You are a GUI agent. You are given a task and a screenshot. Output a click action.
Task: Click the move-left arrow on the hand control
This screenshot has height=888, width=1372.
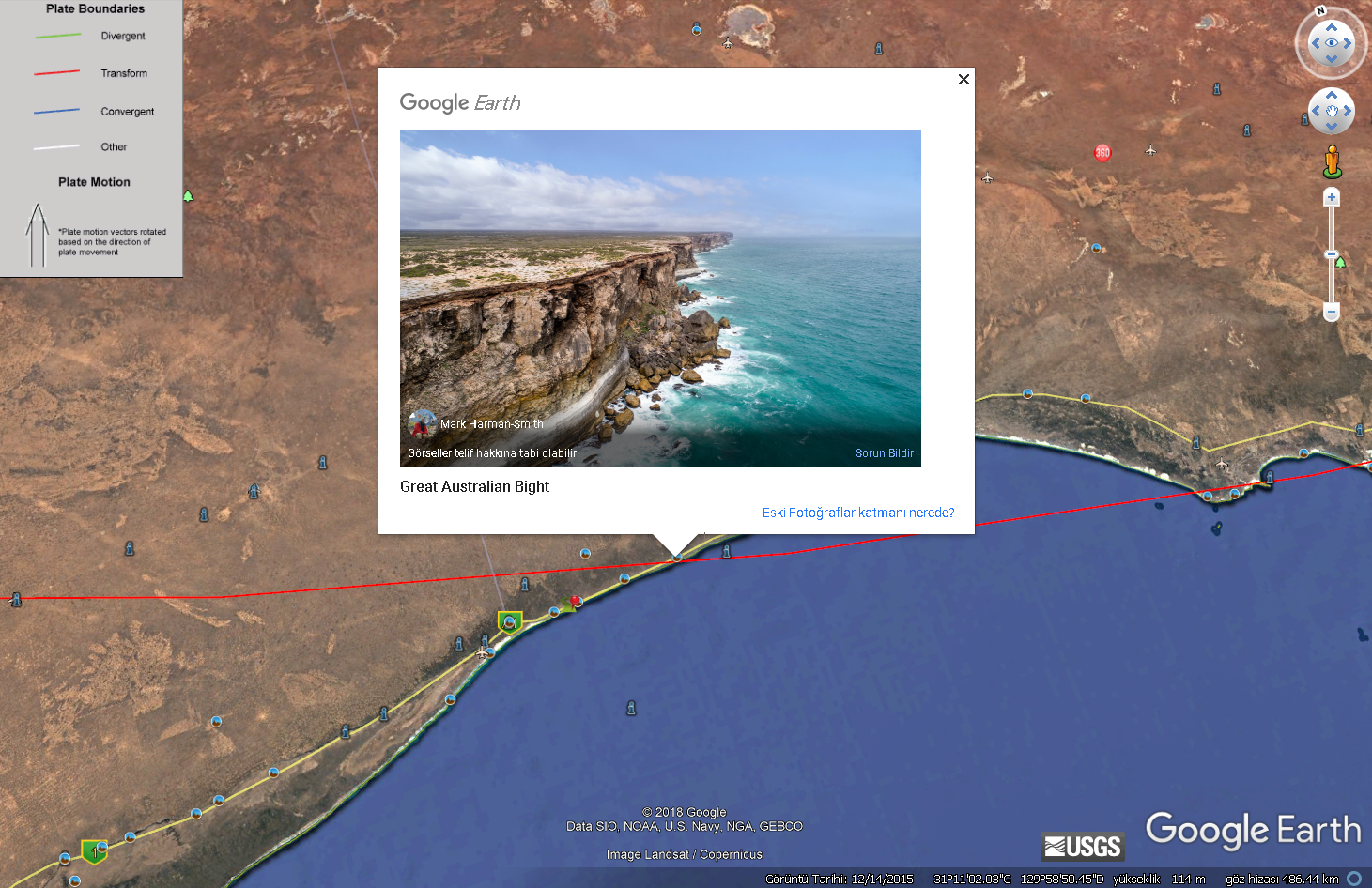1316,111
